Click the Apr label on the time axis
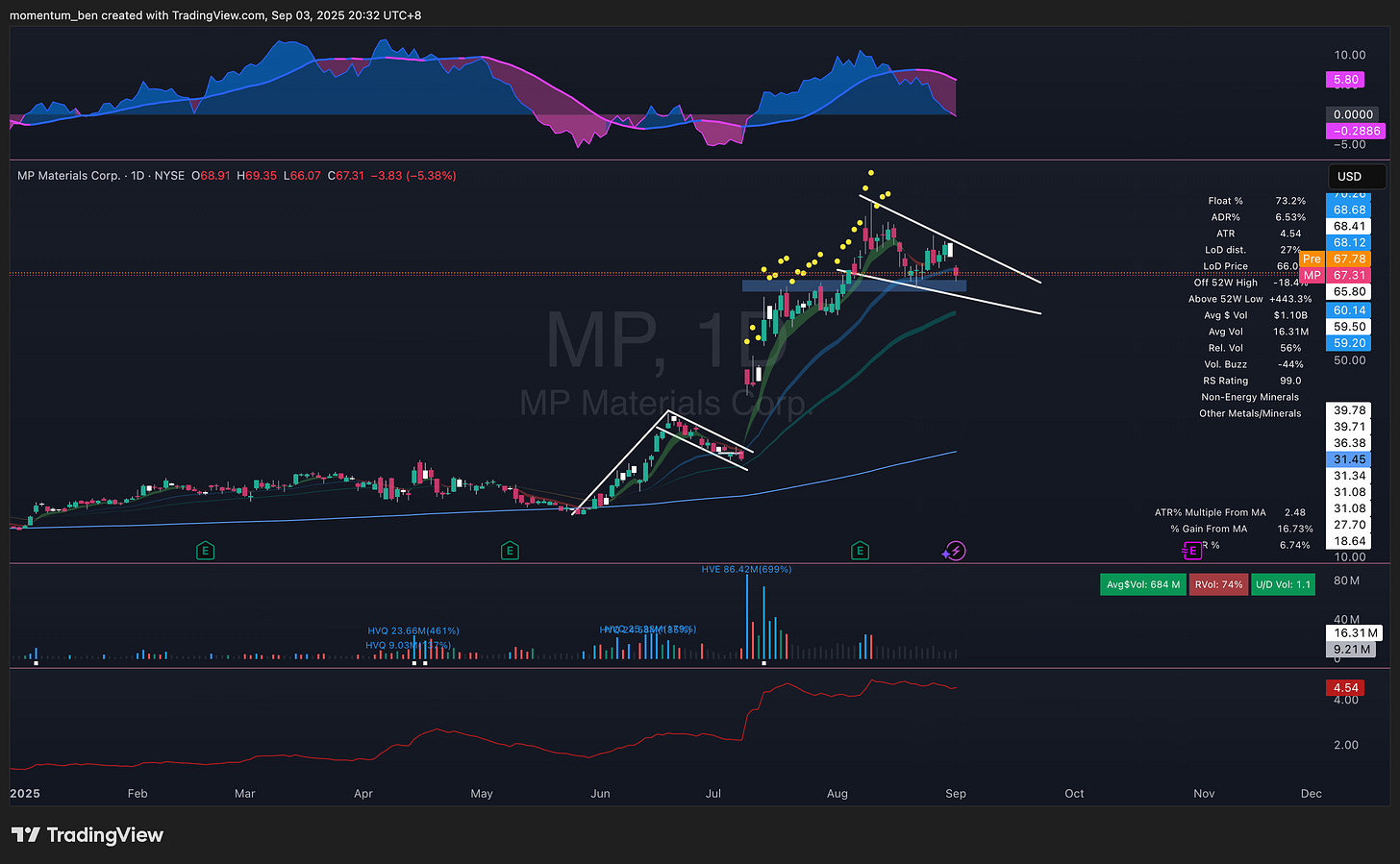The image size is (1400, 864). 363,793
